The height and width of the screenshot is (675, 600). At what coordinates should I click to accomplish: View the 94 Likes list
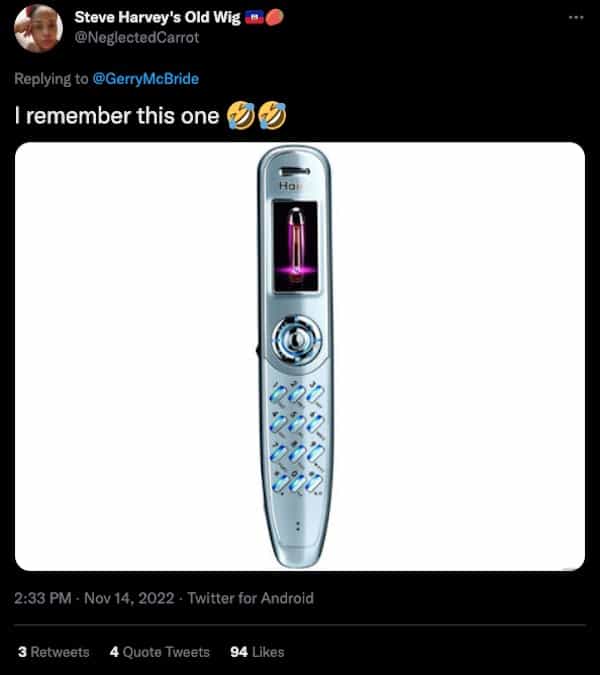click(257, 652)
